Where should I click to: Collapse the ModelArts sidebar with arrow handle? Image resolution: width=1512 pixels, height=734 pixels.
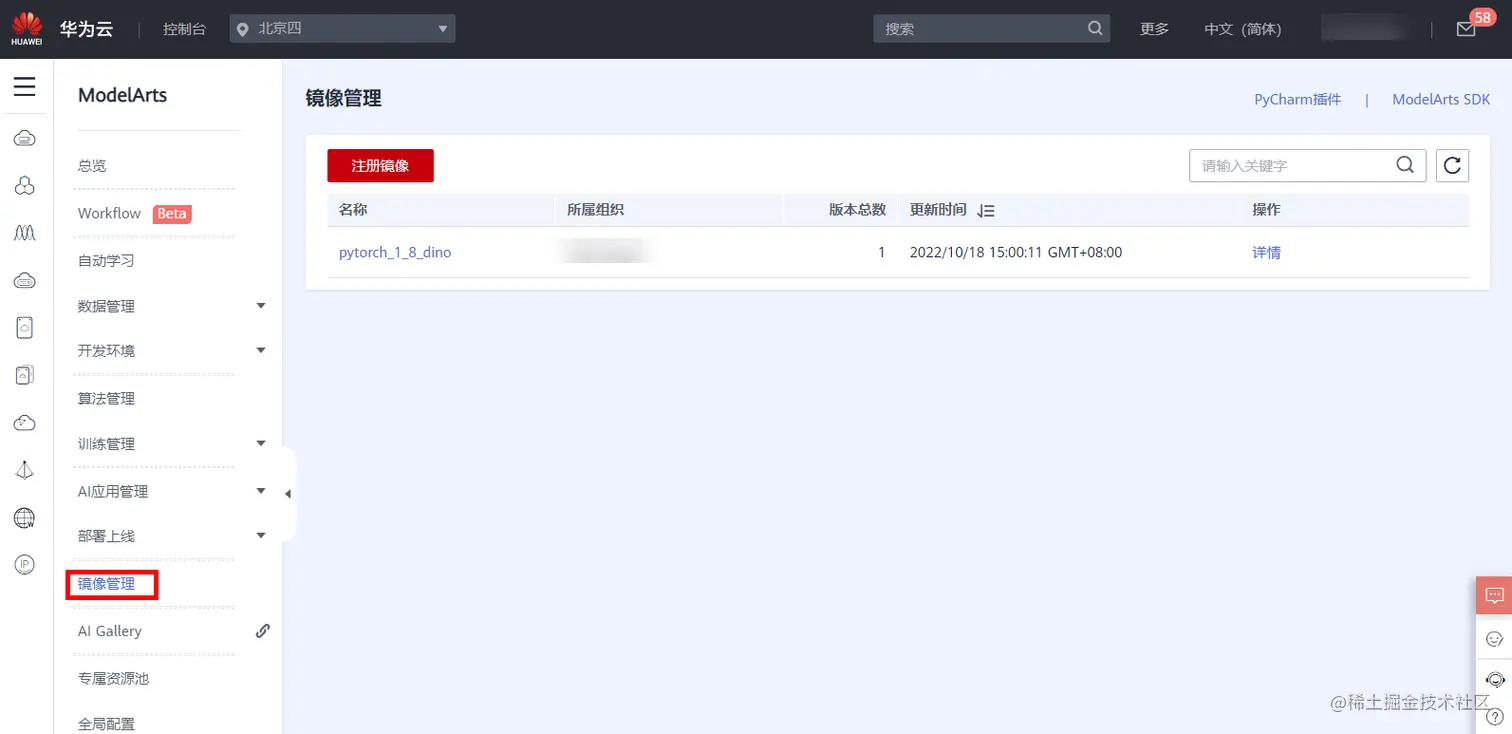(288, 494)
